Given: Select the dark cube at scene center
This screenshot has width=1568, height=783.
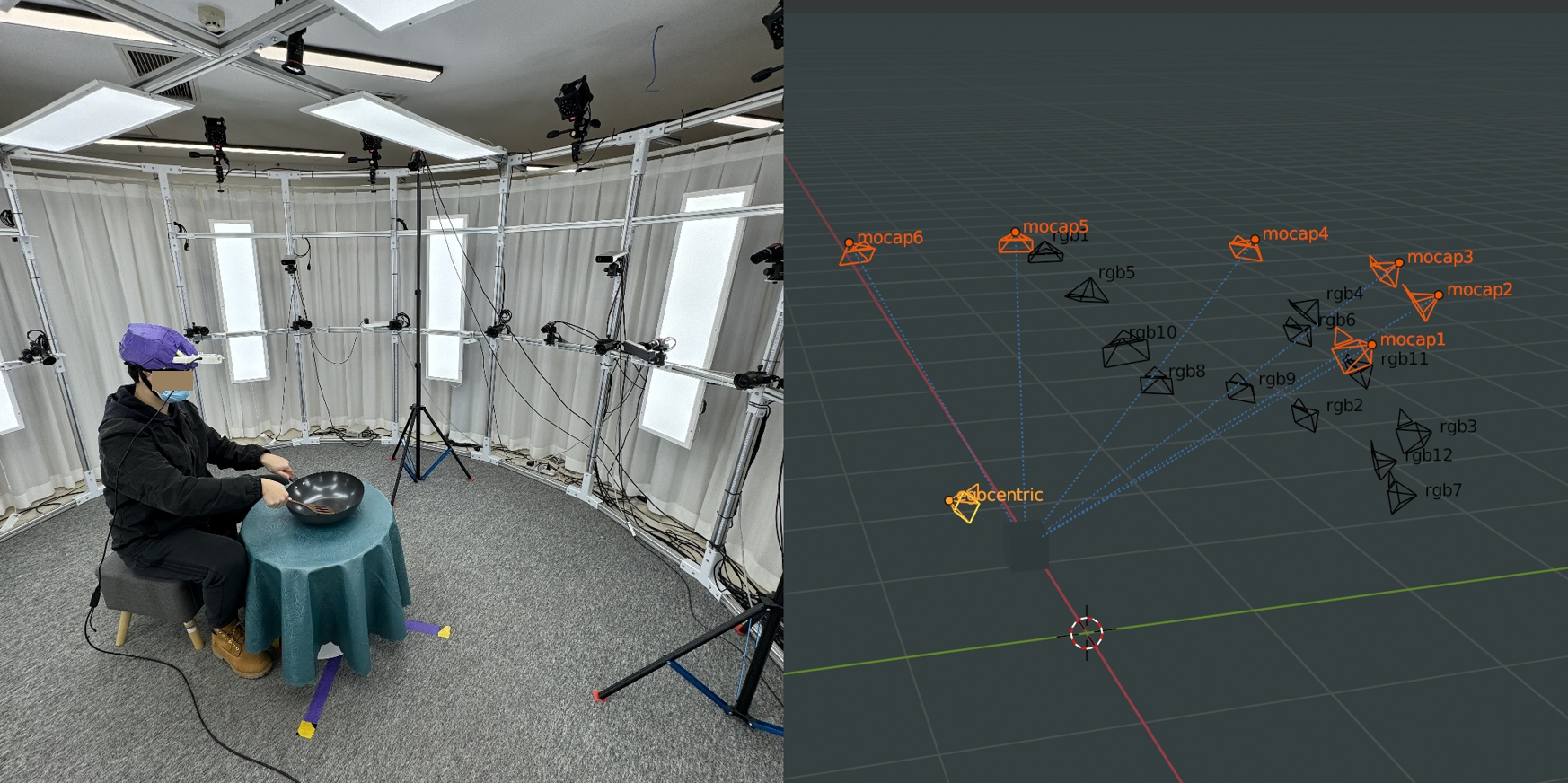Looking at the screenshot, I should pyautogui.click(x=1026, y=547).
